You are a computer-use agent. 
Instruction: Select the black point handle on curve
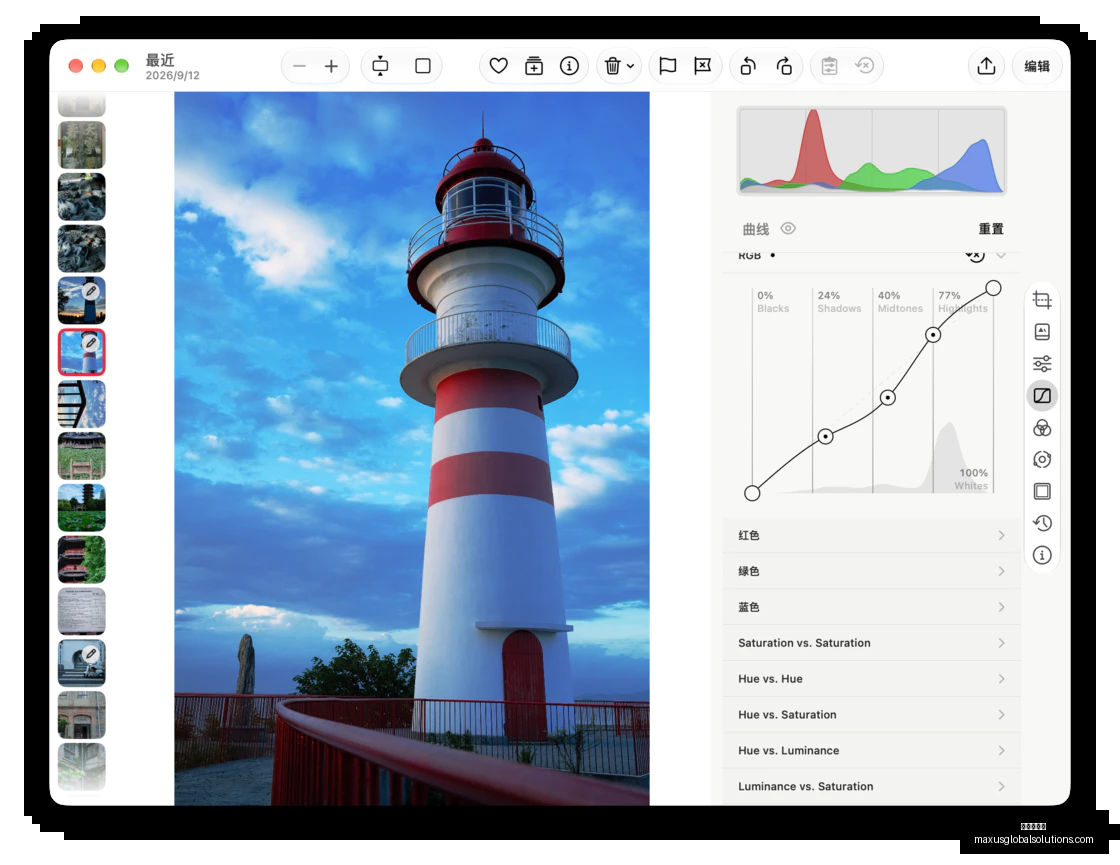(x=752, y=493)
